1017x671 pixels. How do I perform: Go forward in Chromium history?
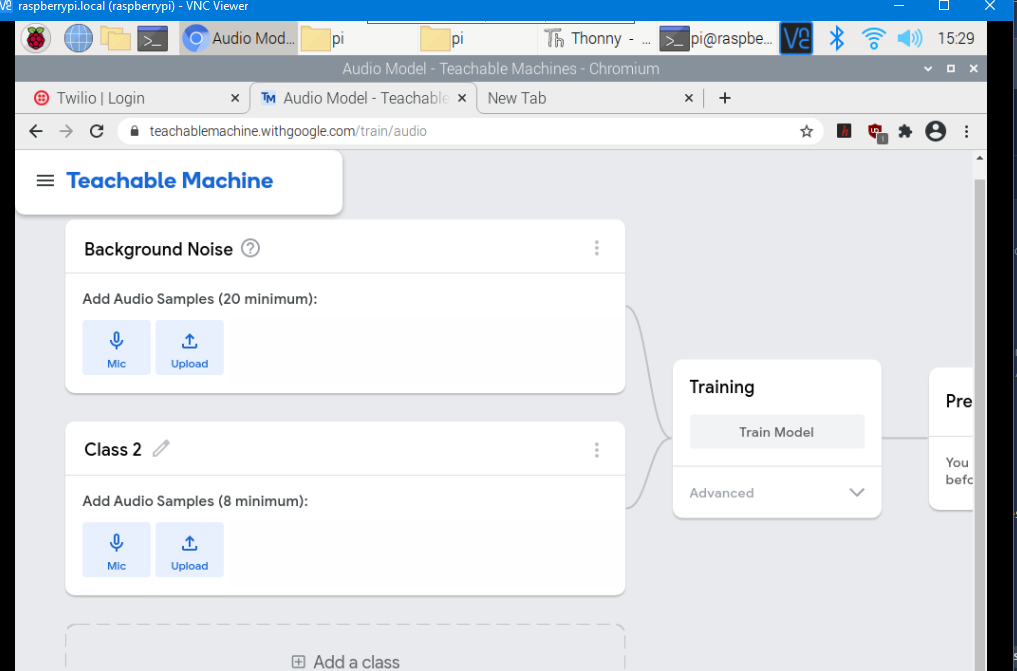pos(66,132)
